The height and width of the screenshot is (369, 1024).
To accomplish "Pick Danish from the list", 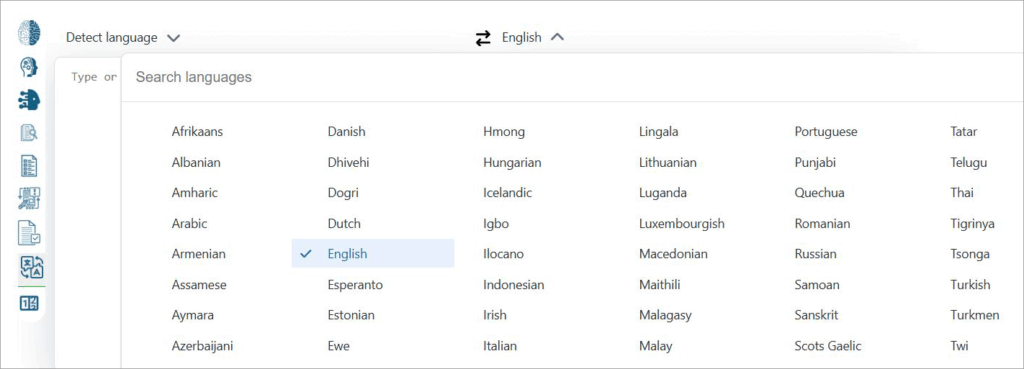I will [x=347, y=131].
